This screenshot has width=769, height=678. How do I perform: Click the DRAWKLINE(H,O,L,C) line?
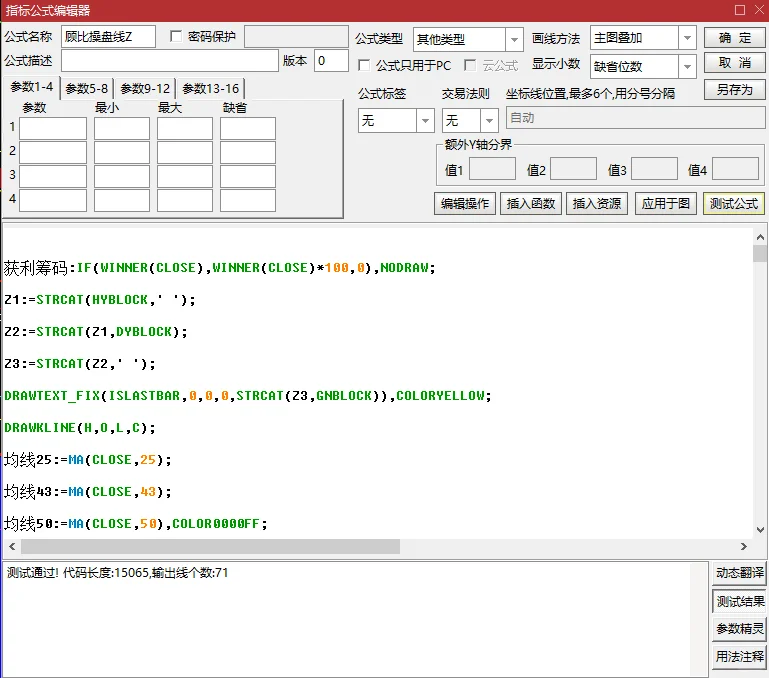point(79,428)
